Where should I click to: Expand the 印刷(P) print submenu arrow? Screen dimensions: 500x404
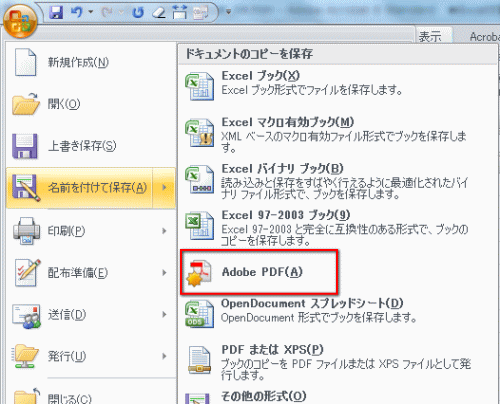[164, 231]
